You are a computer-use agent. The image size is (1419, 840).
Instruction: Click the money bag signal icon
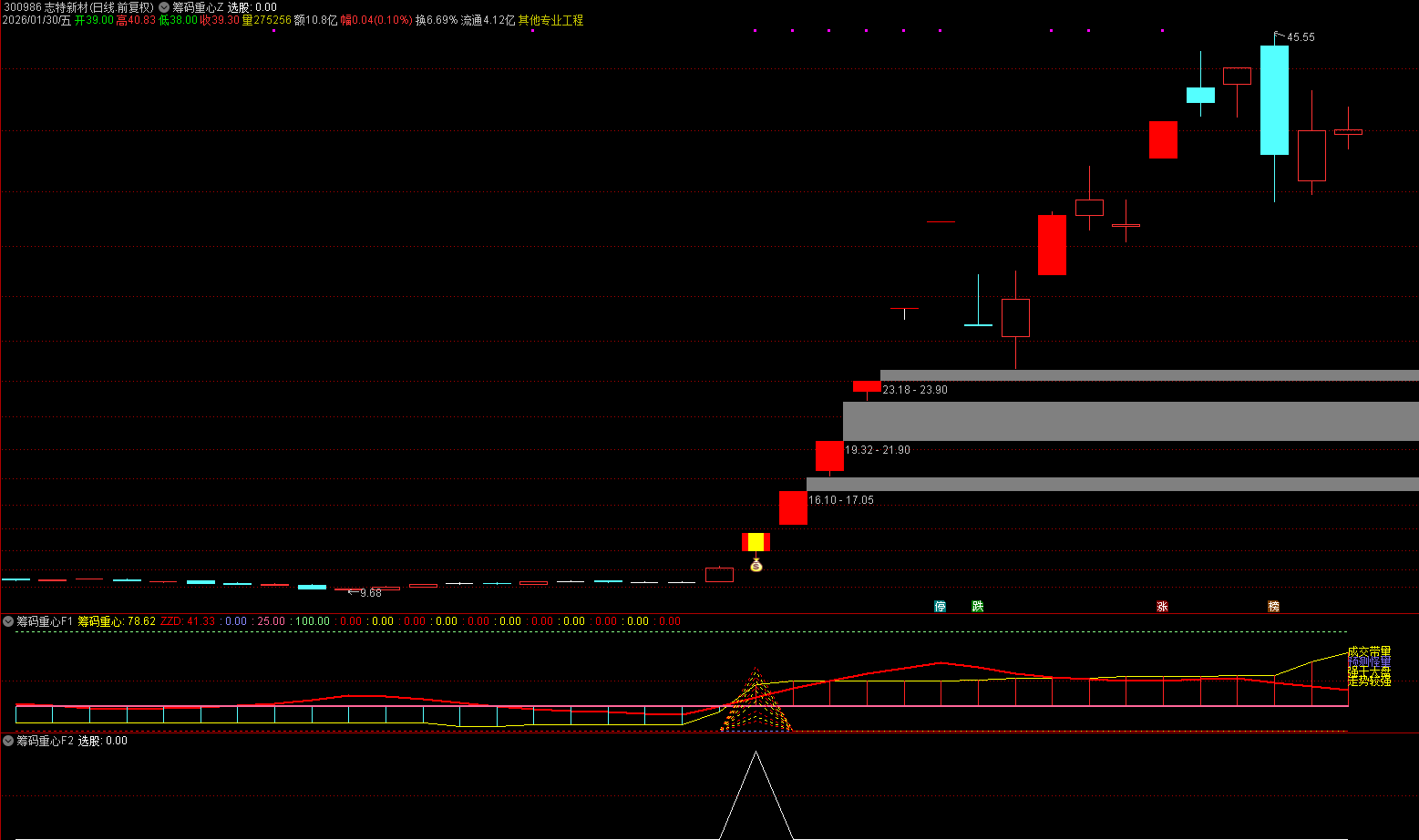pyautogui.click(x=756, y=566)
